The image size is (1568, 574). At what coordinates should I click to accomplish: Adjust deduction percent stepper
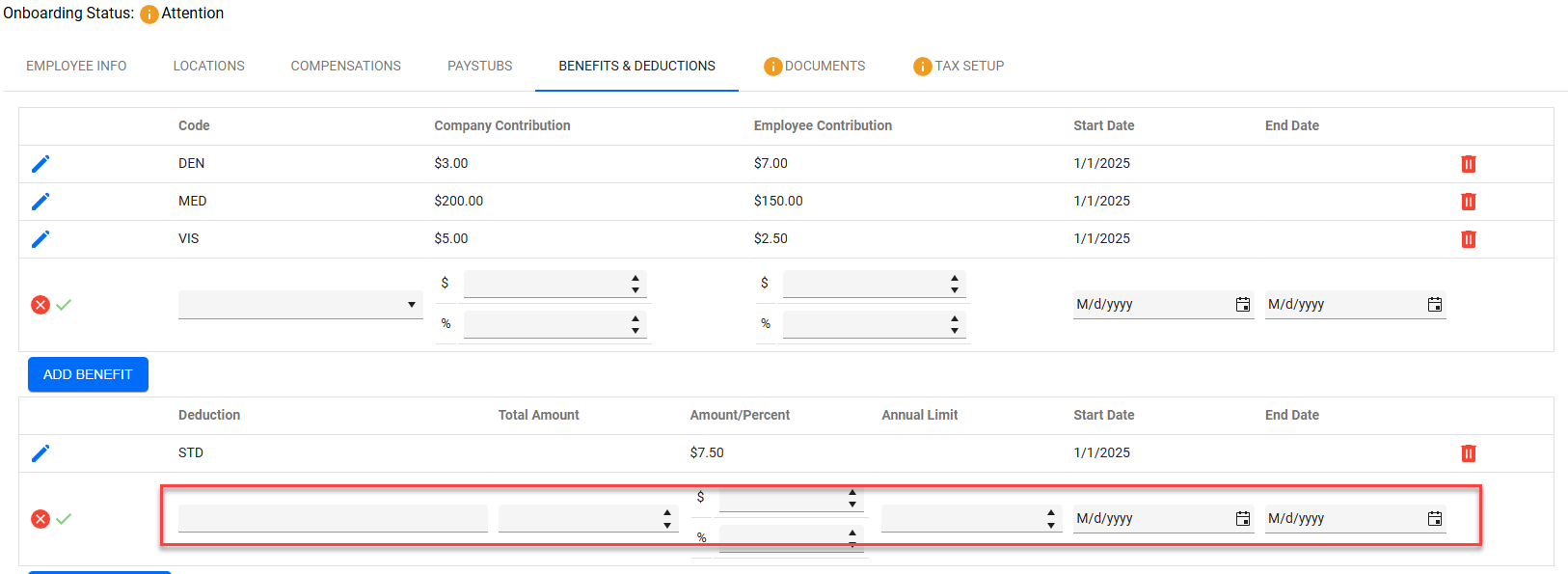point(852,537)
